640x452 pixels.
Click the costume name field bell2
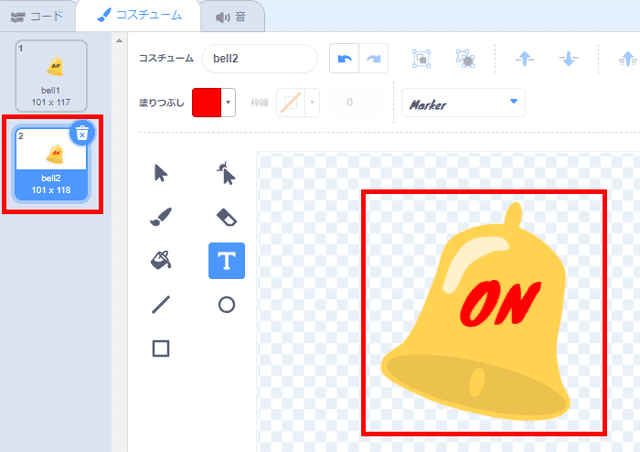(259, 59)
